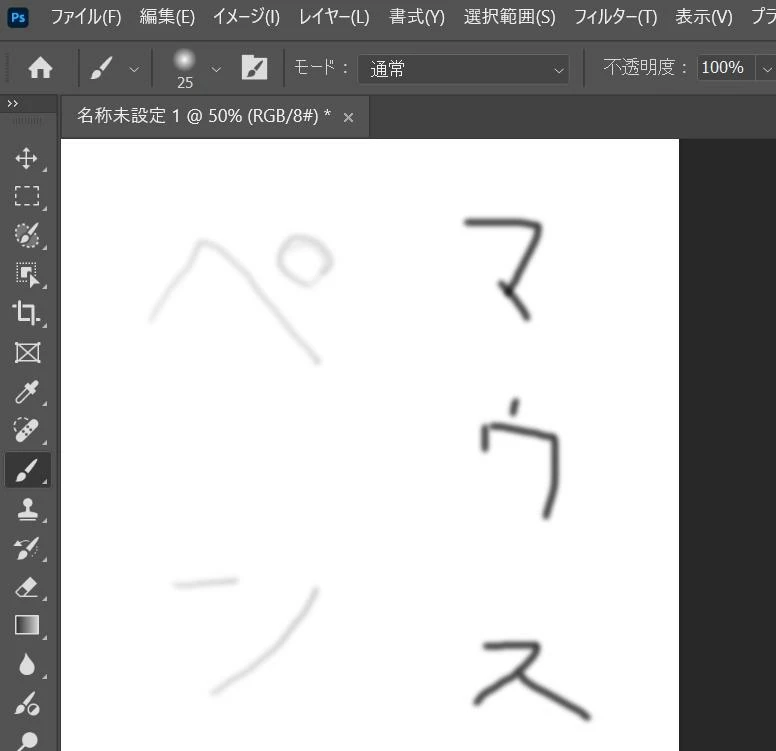Viewport: 776px width, 751px height.
Task: Select the Frame tool
Action: pyautogui.click(x=27, y=352)
